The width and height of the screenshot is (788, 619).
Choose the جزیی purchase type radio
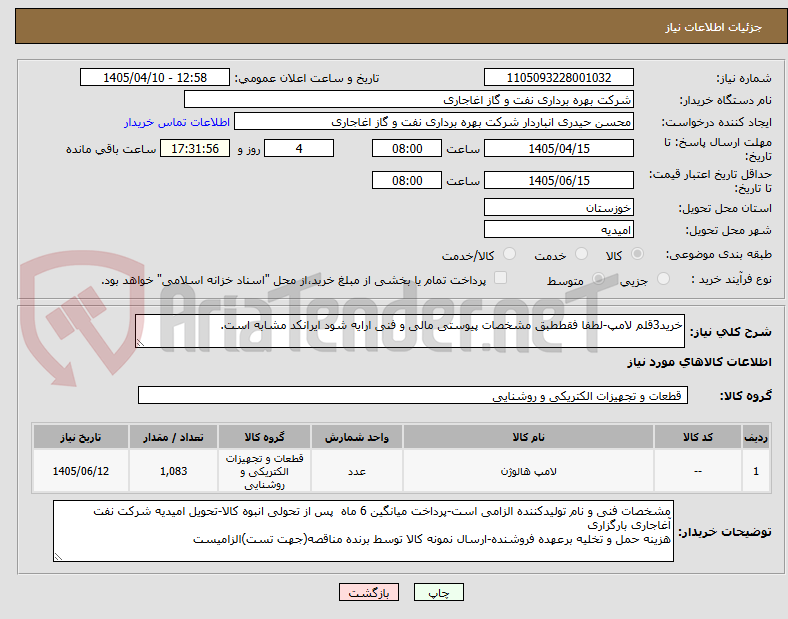click(663, 279)
